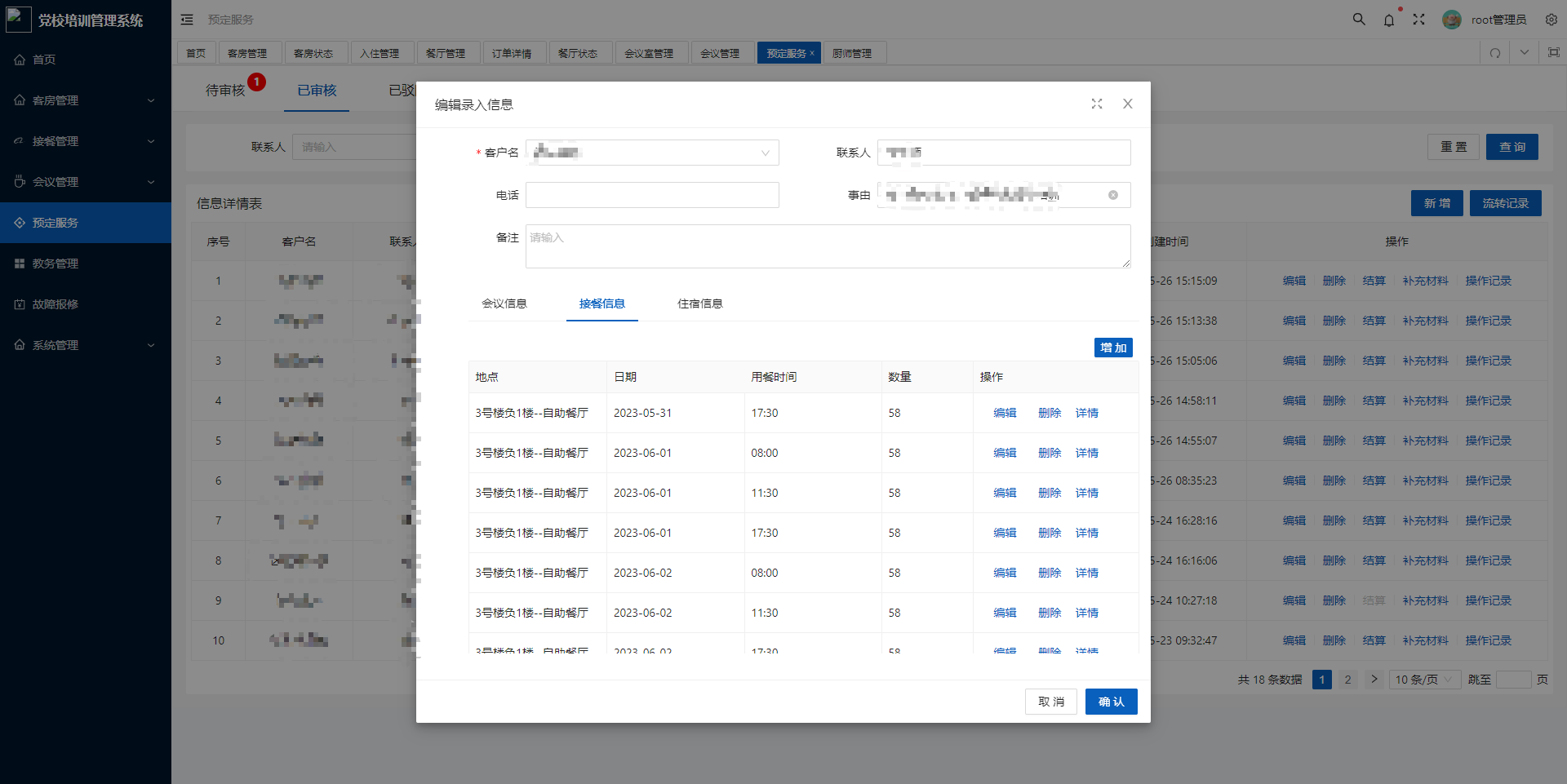The width and height of the screenshot is (1567, 784).
Task: Click 删除 for the 2023-06-01 08:00 meal row
Action: (x=1050, y=453)
